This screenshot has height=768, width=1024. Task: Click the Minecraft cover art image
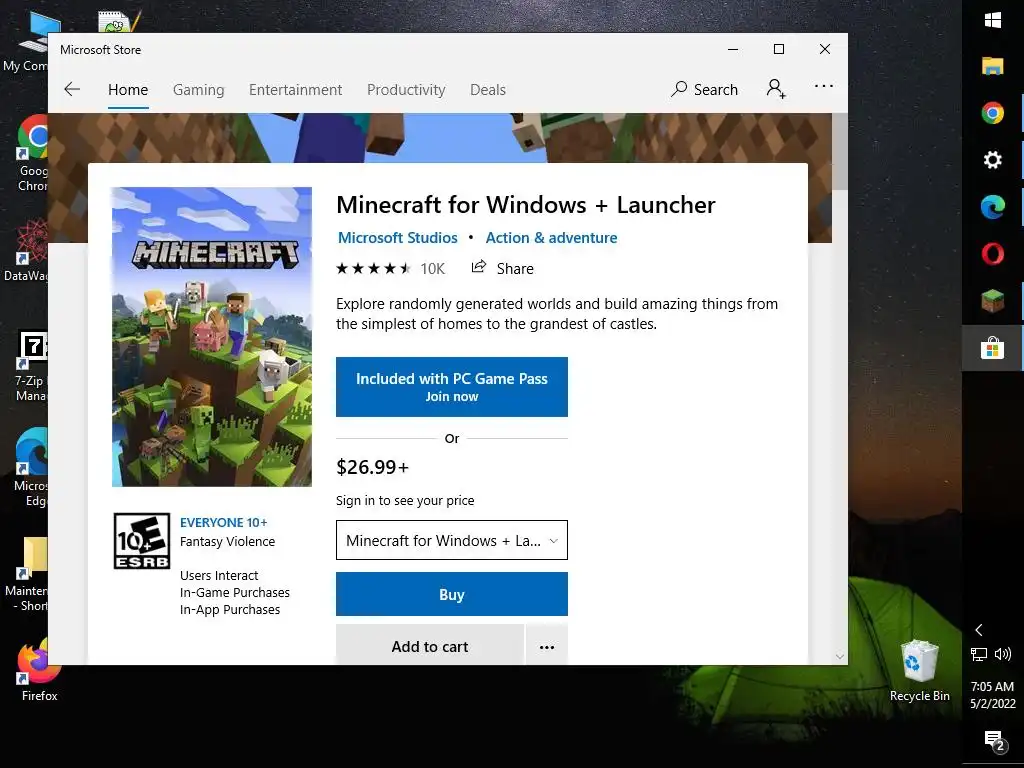point(212,337)
